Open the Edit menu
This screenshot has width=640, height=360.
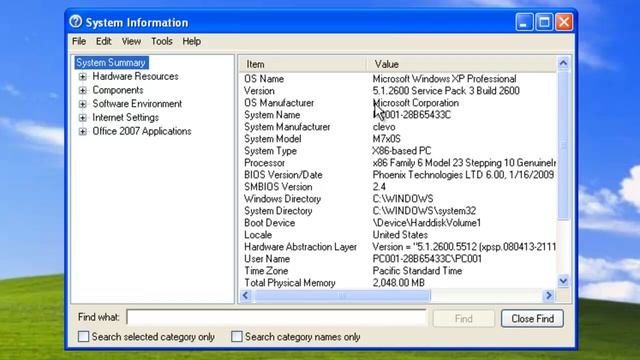pyautogui.click(x=103, y=41)
